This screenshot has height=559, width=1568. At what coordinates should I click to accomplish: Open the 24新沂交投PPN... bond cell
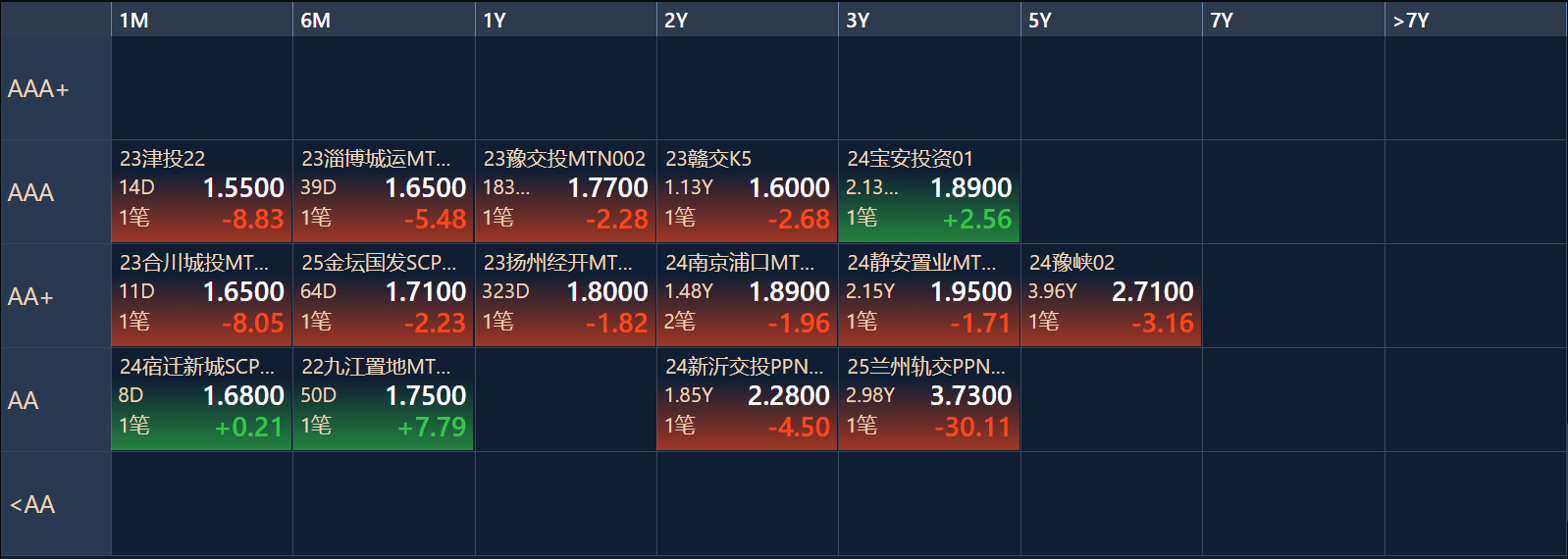click(x=748, y=399)
